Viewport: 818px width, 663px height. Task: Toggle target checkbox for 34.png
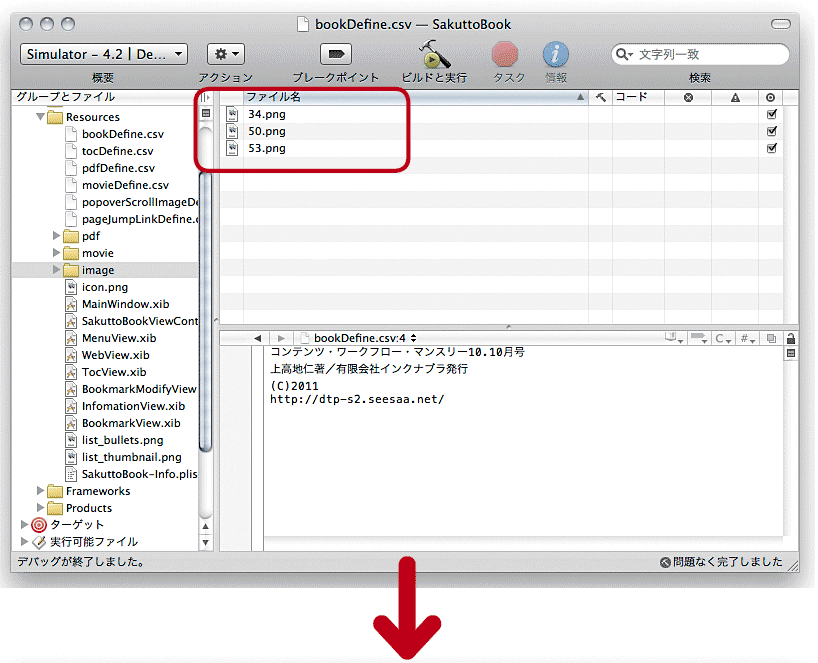click(772, 114)
